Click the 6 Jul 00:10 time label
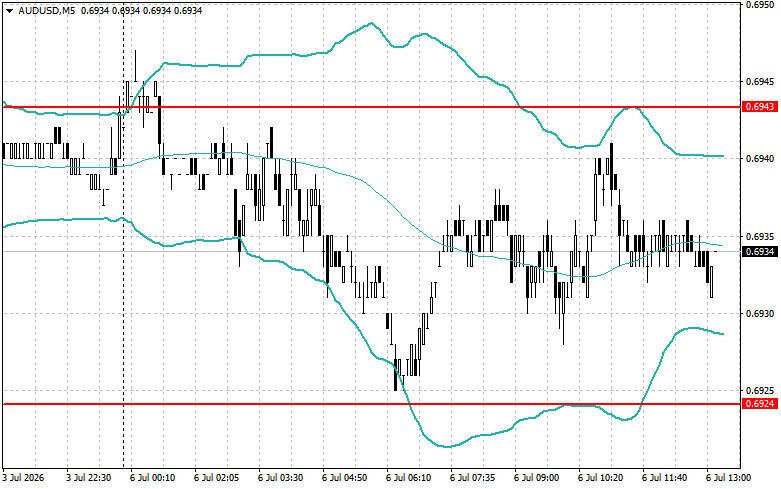Viewport: 781px width, 489px height. coord(152,478)
